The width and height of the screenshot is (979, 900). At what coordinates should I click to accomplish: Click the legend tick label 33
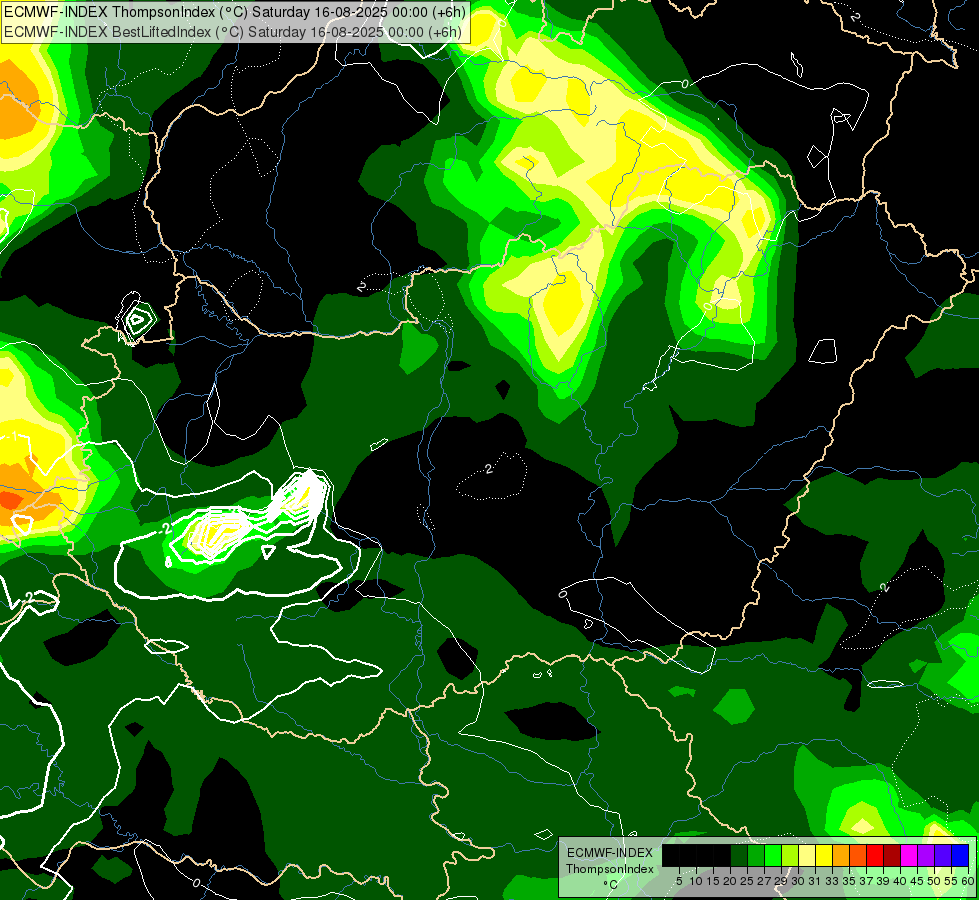click(x=832, y=881)
